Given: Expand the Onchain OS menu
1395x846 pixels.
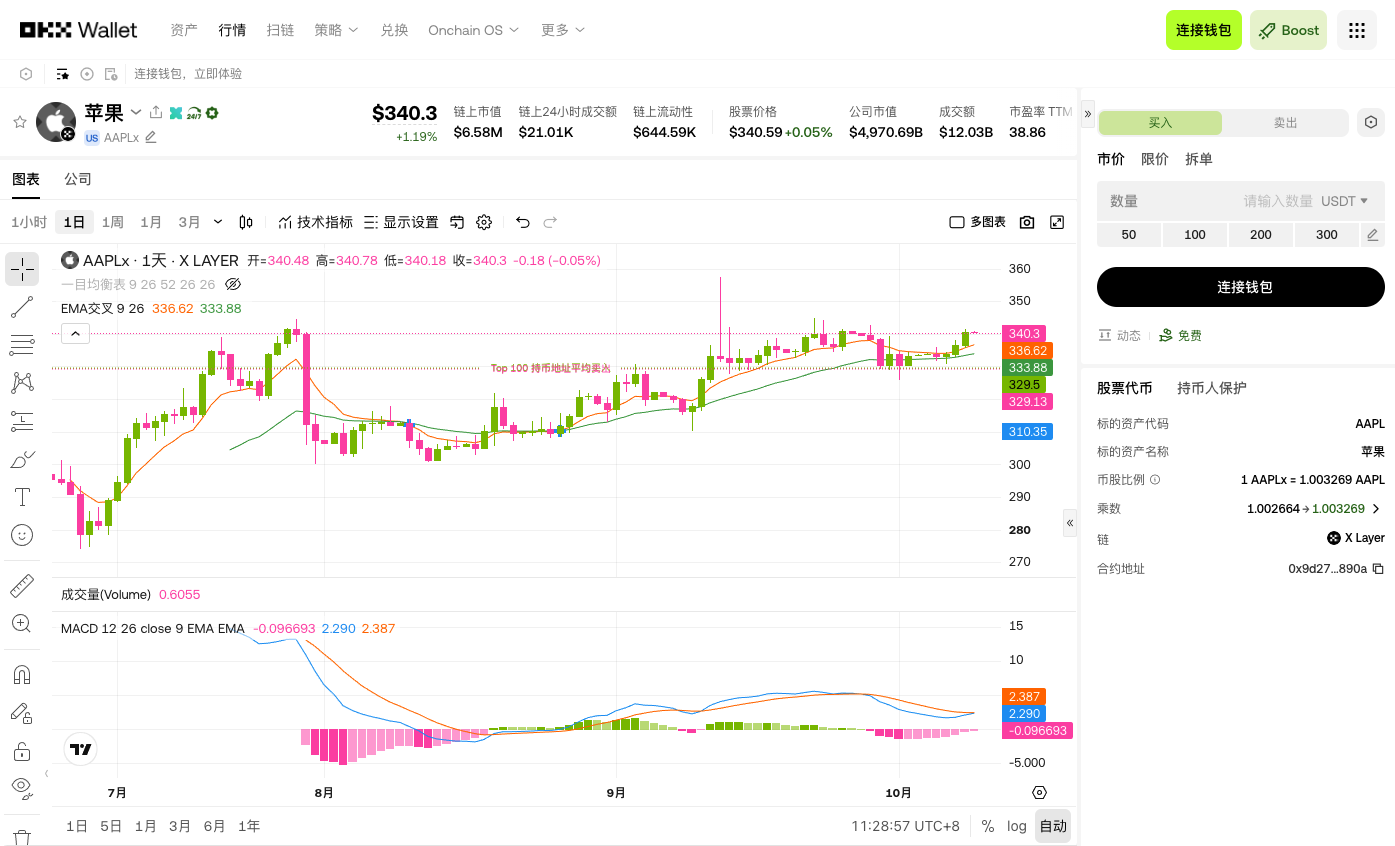Looking at the screenshot, I should pos(474,30).
